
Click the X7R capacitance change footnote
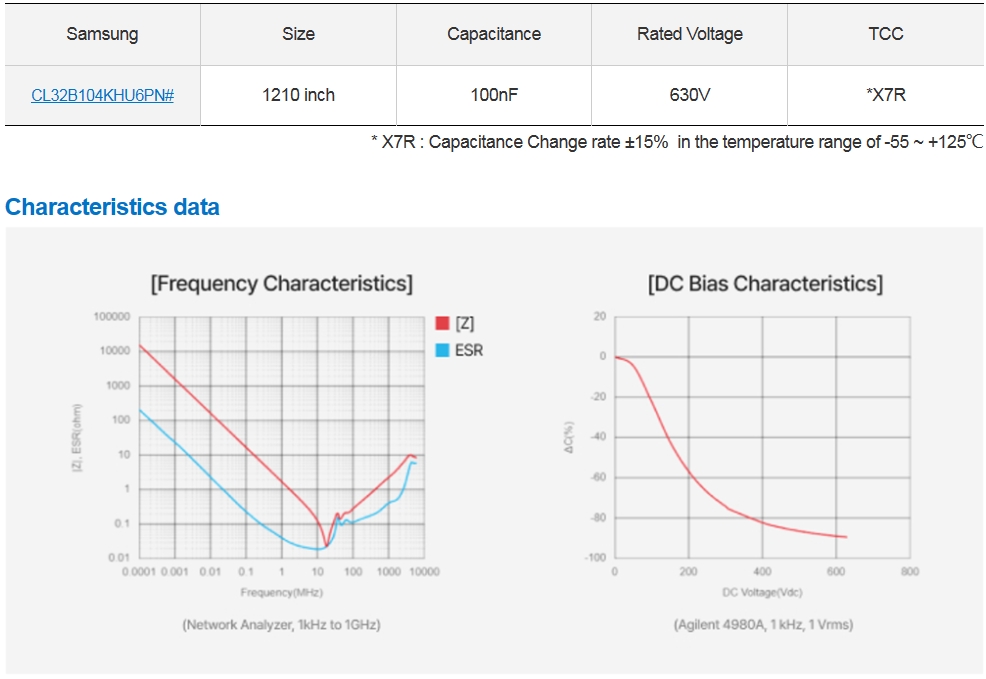[x=676, y=142]
